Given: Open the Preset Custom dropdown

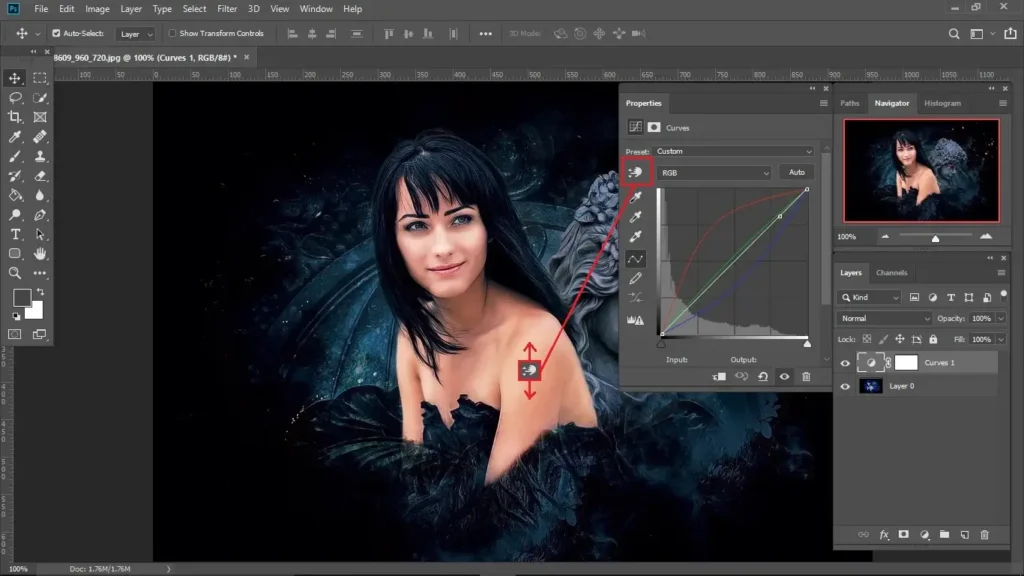Looking at the screenshot, I should pyautogui.click(x=733, y=152).
